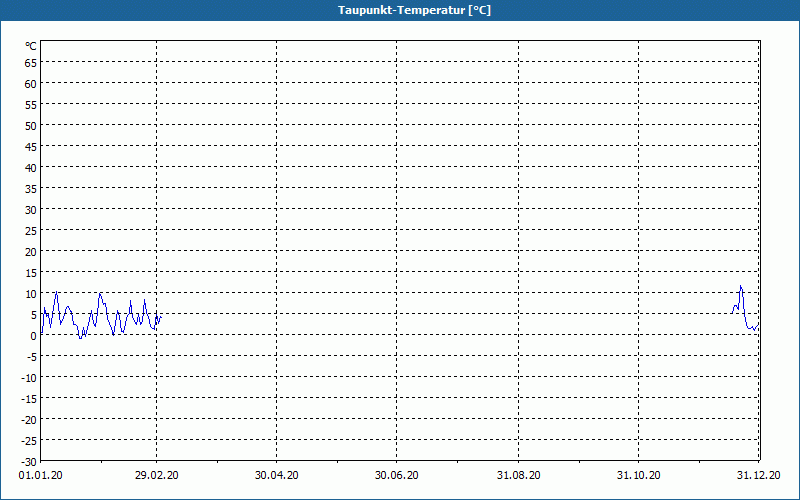800x500 pixels.
Task: Click the 30.04.20 date on the x-axis
Action: tap(277, 476)
